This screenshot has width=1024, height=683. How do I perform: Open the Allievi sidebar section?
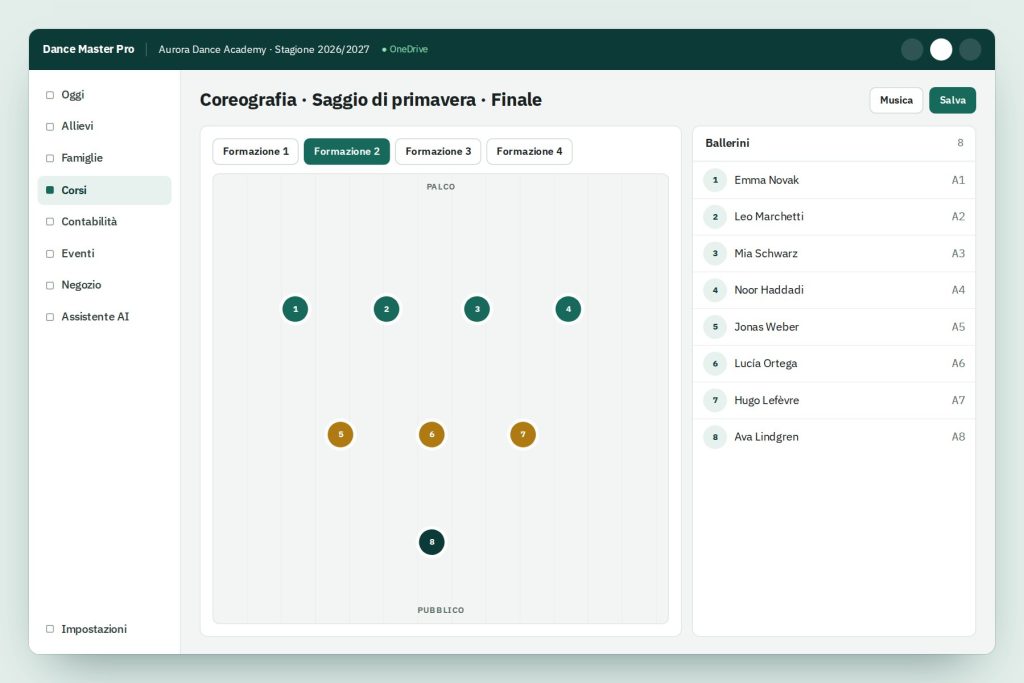pos(104,126)
